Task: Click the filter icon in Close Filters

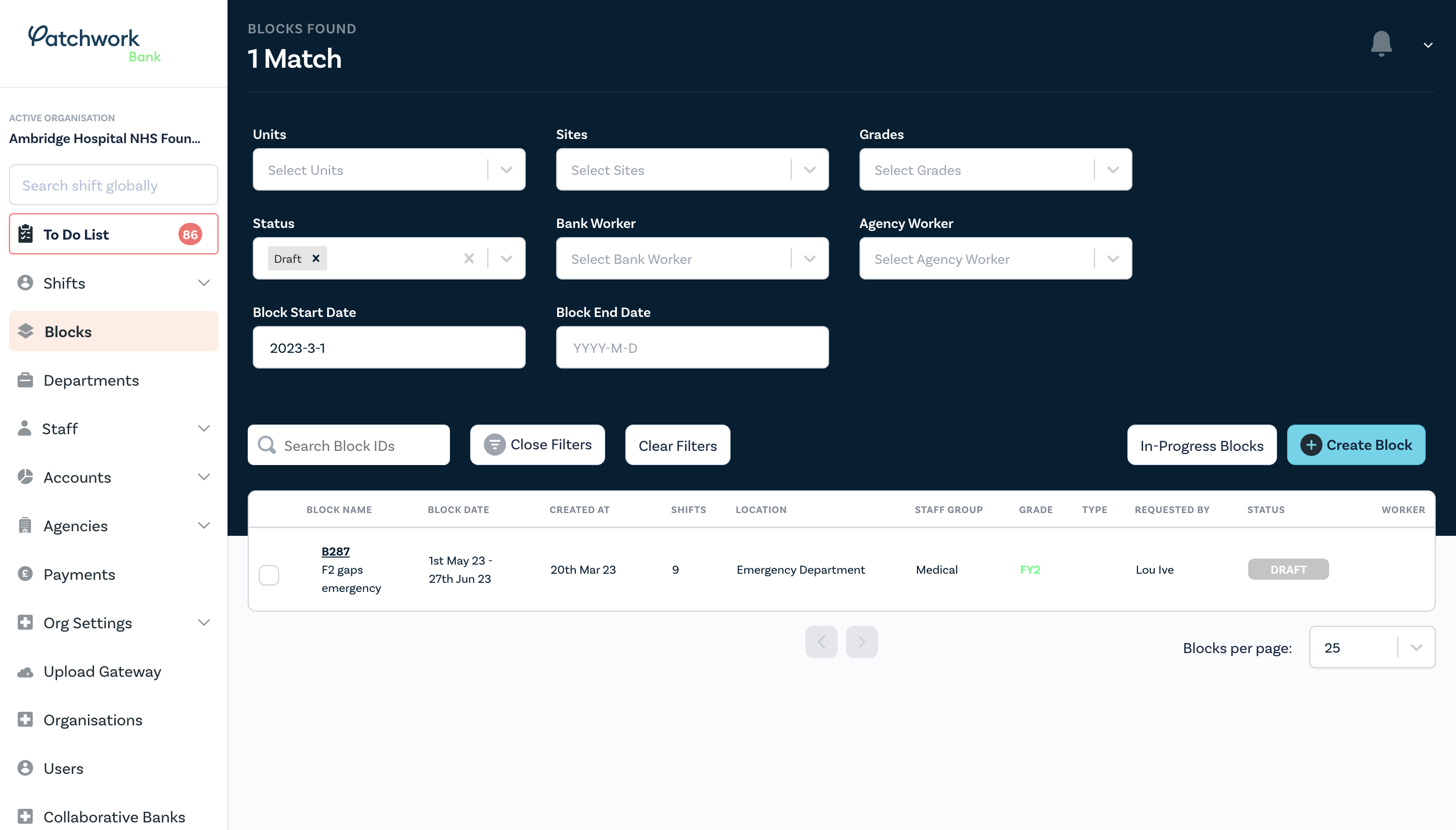Action: (x=494, y=445)
